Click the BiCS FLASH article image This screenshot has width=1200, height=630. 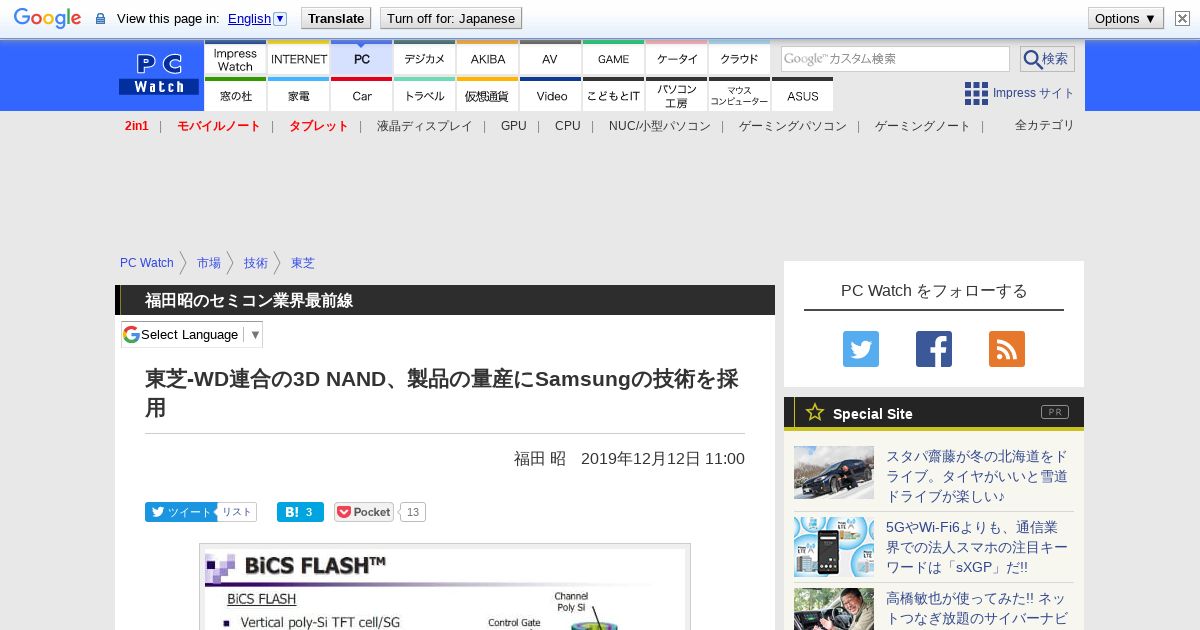(x=445, y=587)
